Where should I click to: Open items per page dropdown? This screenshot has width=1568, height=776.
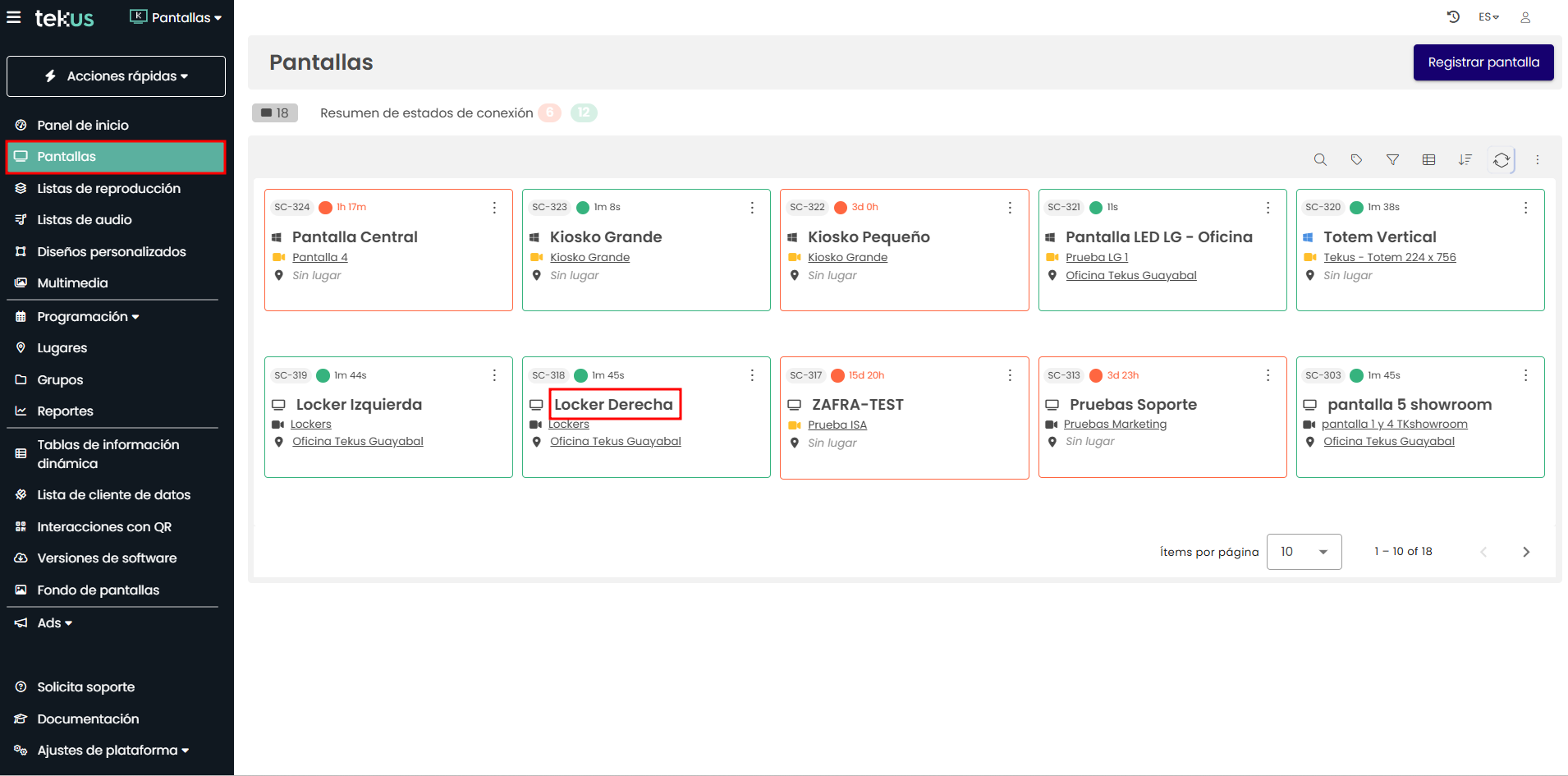click(x=1304, y=552)
